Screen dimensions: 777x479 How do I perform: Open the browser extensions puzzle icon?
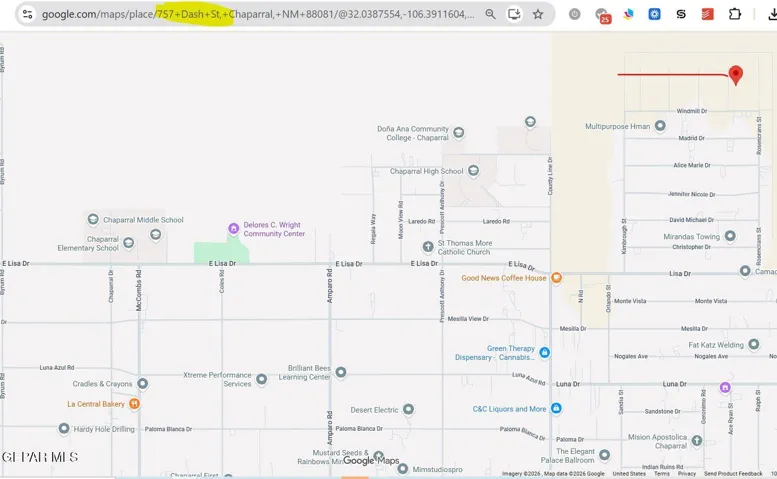click(735, 14)
